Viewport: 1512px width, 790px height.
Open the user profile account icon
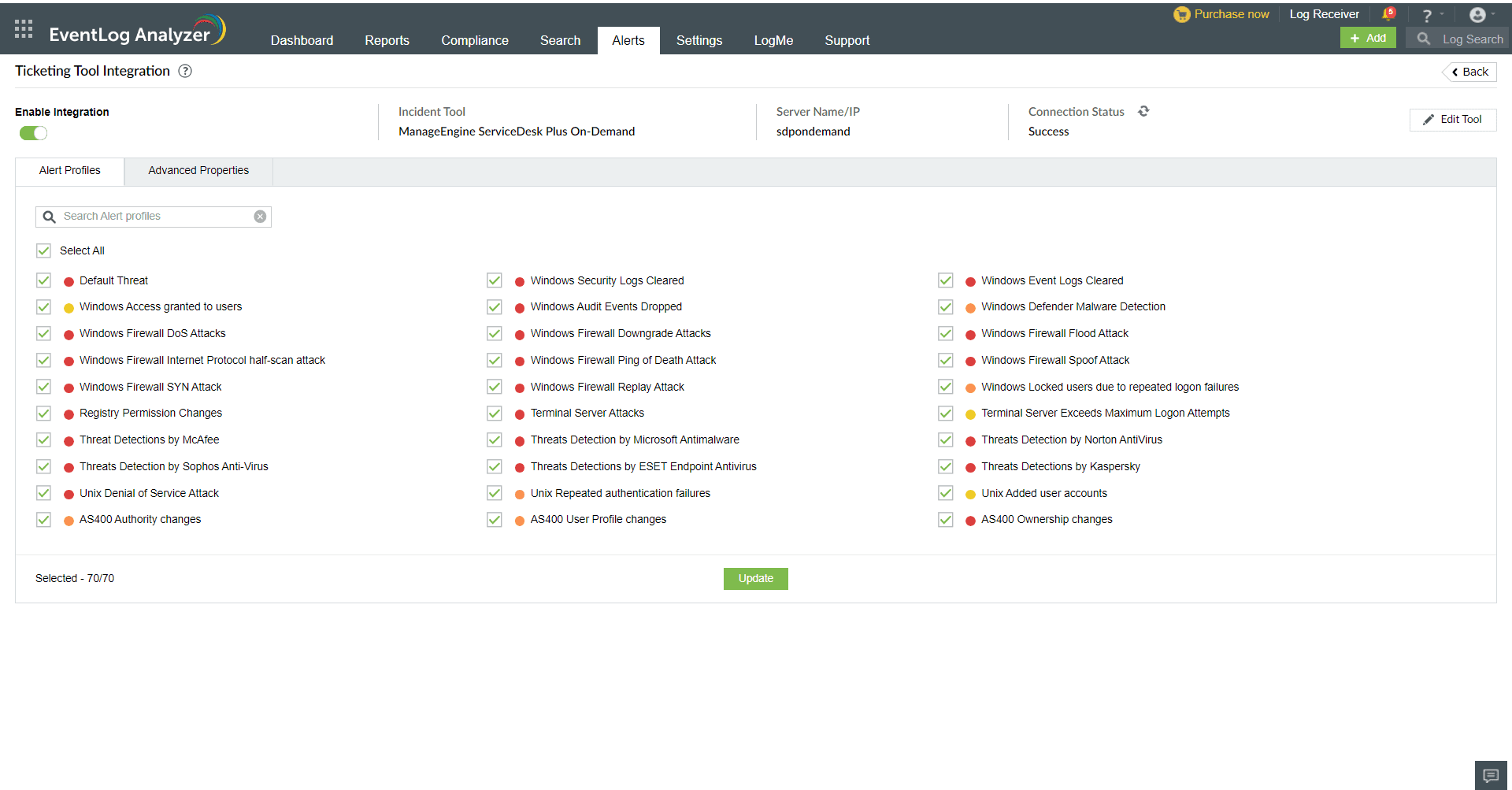click(1478, 13)
